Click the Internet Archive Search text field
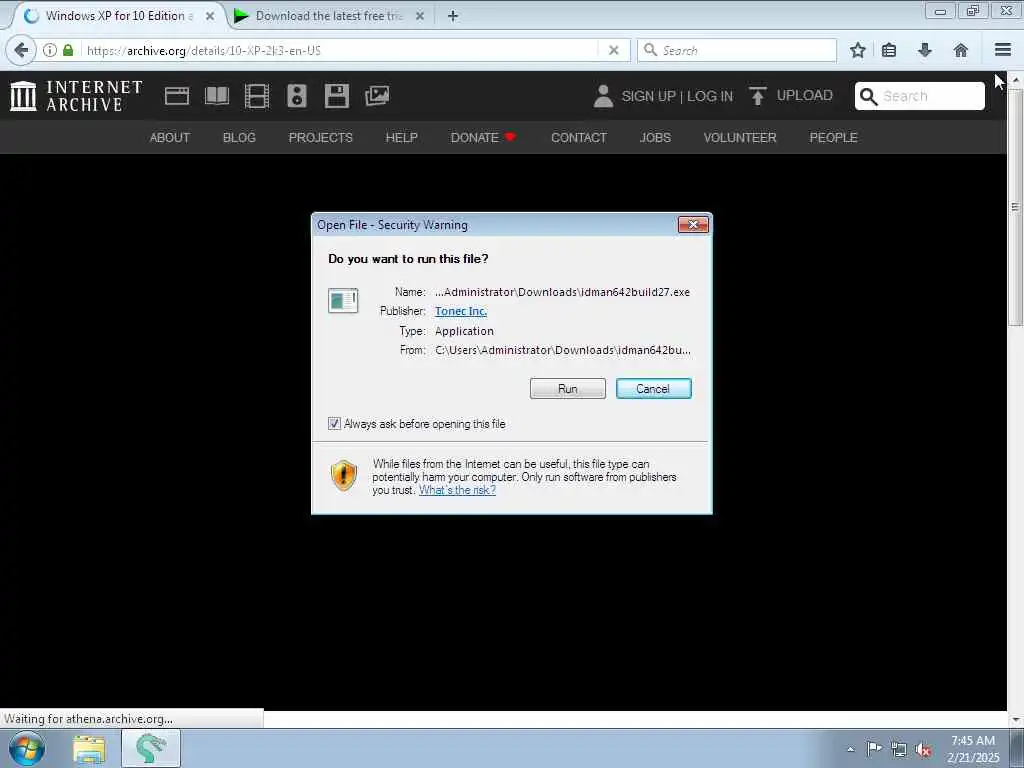 932,97
